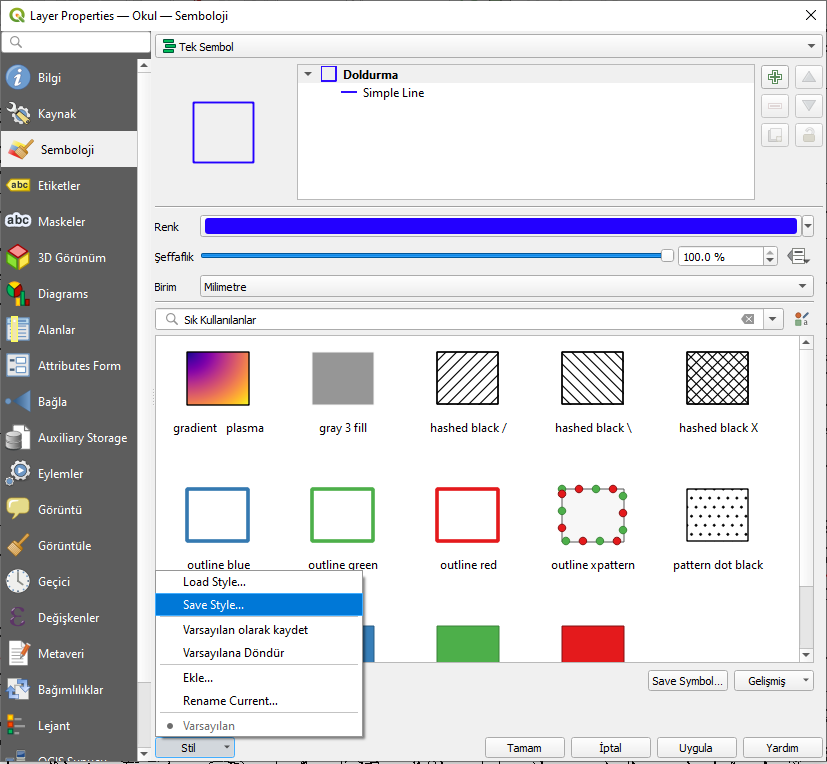Open the Renk color dropdown arrow

(807, 226)
